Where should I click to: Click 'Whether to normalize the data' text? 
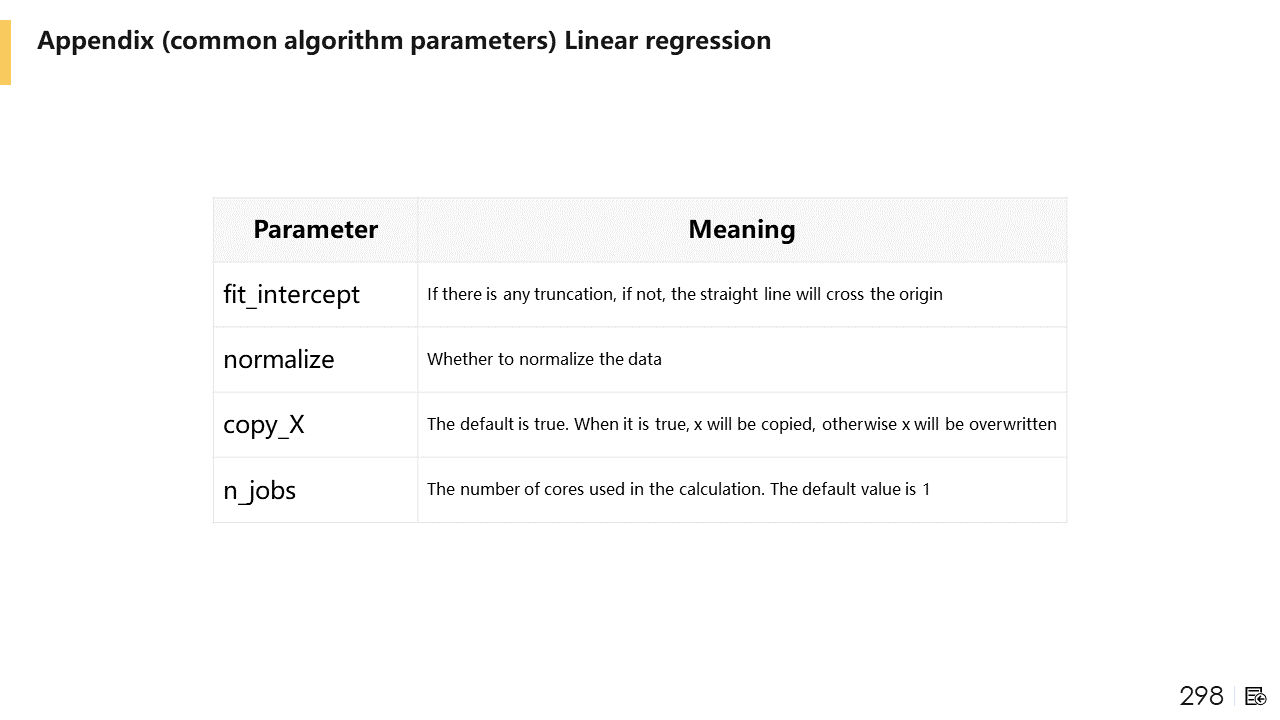pos(544,359)
